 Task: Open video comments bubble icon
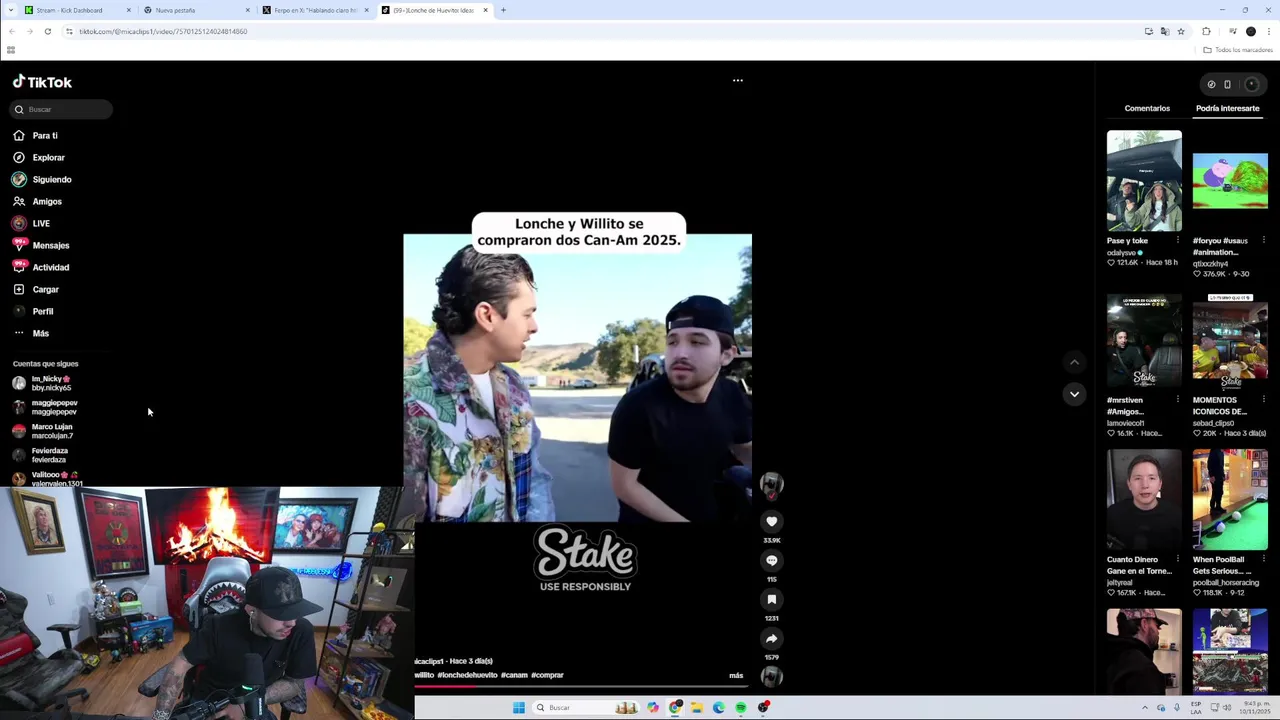tap(771, 560)
